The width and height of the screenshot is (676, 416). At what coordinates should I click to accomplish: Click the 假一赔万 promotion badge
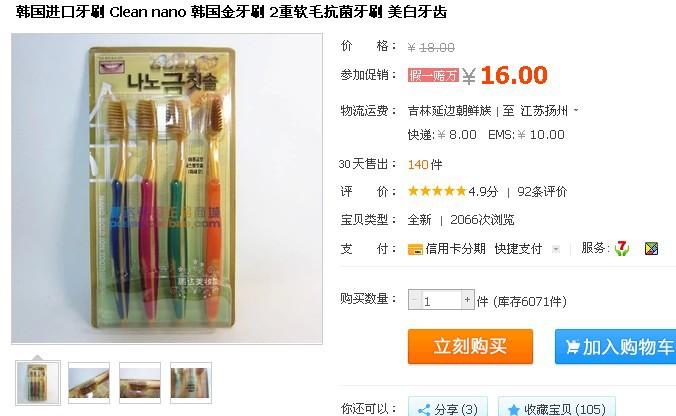(x=433, y=75)
